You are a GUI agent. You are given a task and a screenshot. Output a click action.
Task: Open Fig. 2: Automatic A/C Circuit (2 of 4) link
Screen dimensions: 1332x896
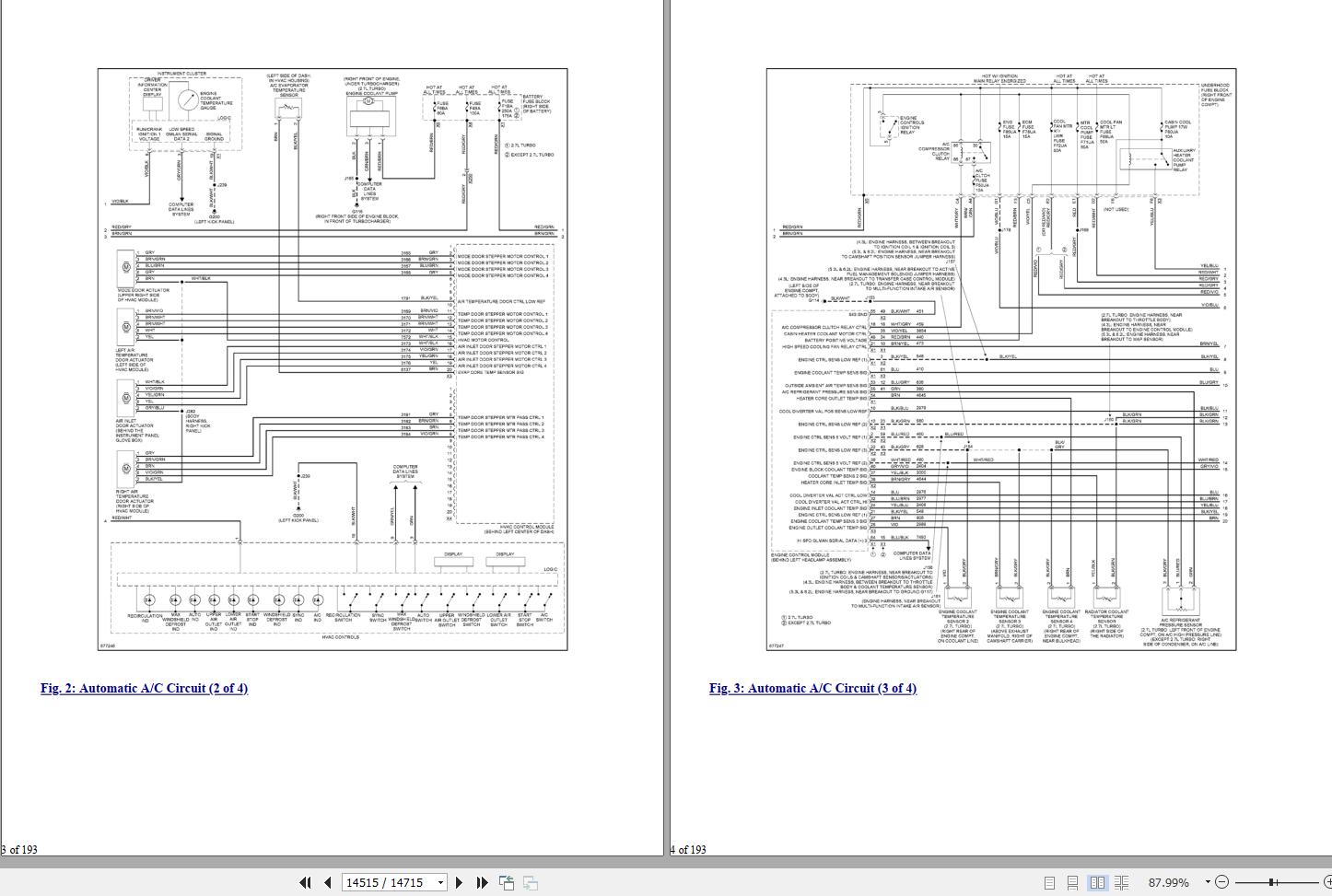click(x=144, y=688)
